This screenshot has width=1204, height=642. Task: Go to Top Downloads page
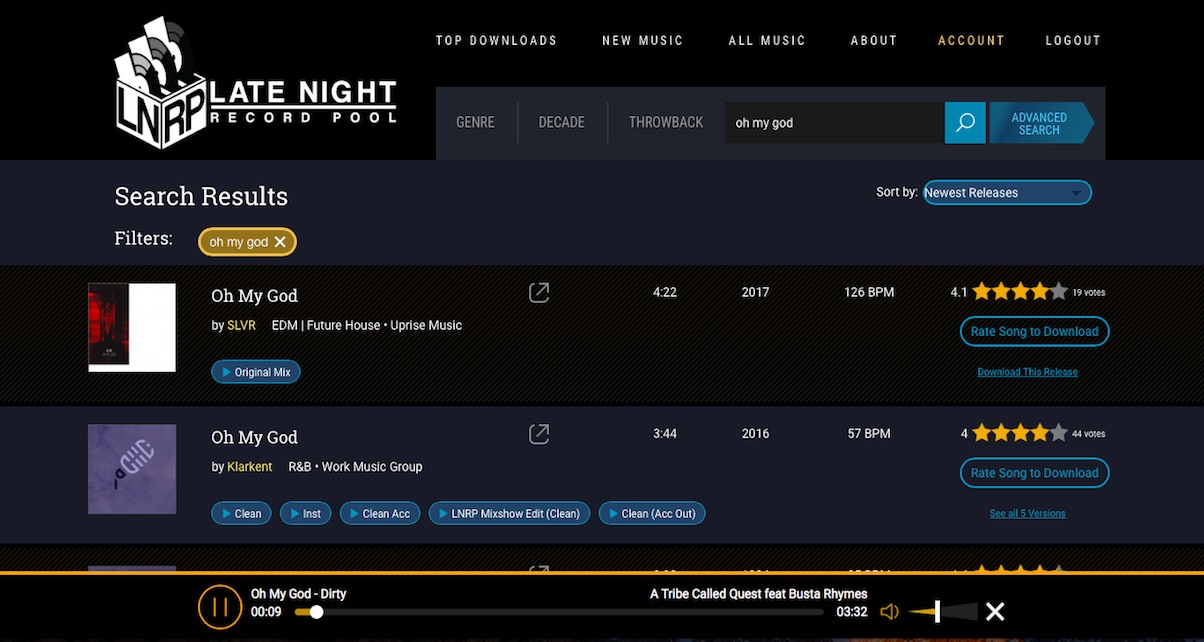point(496,41)
